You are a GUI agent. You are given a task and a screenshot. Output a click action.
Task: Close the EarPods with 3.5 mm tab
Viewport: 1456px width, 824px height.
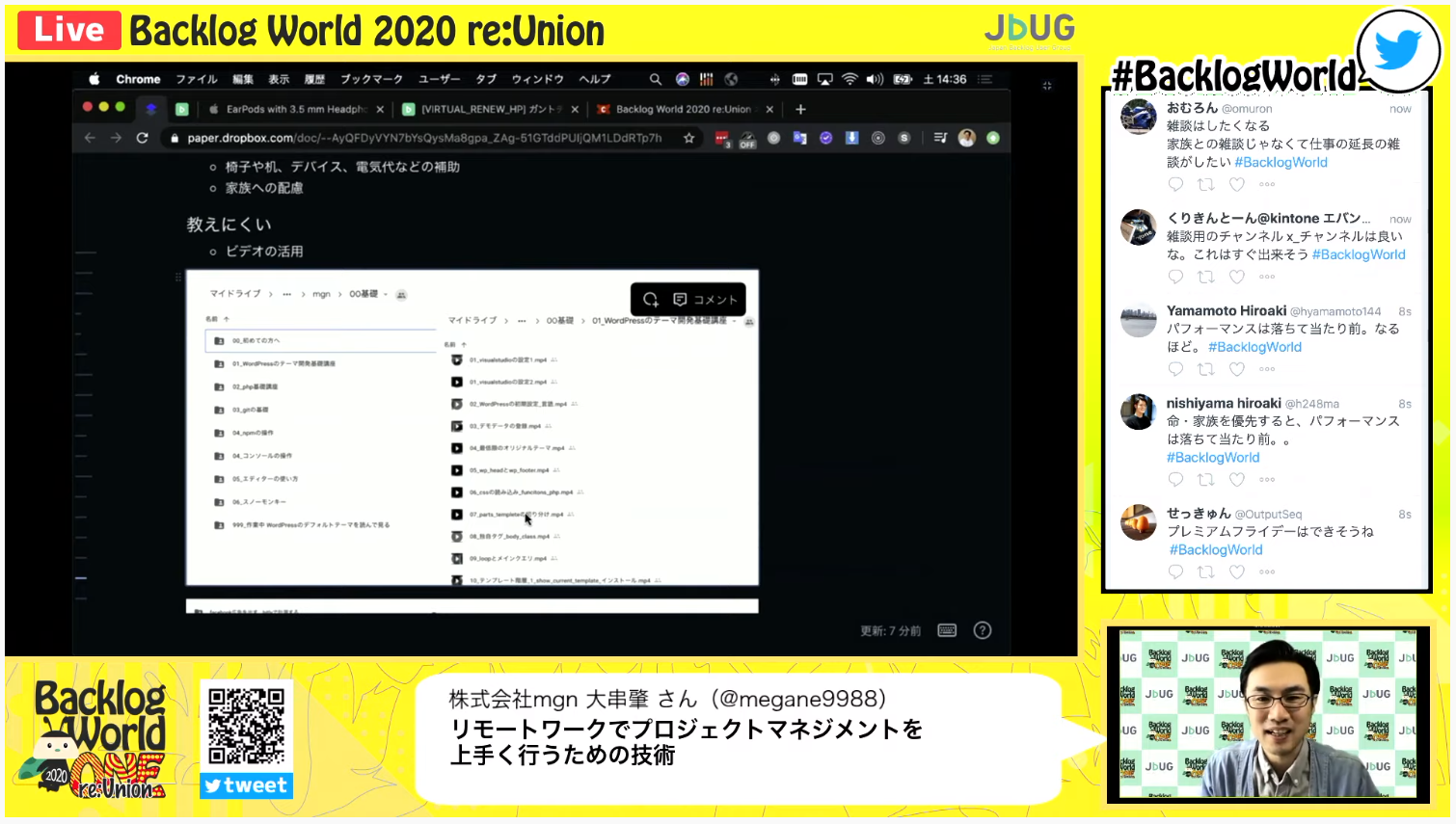click(380, 109)
